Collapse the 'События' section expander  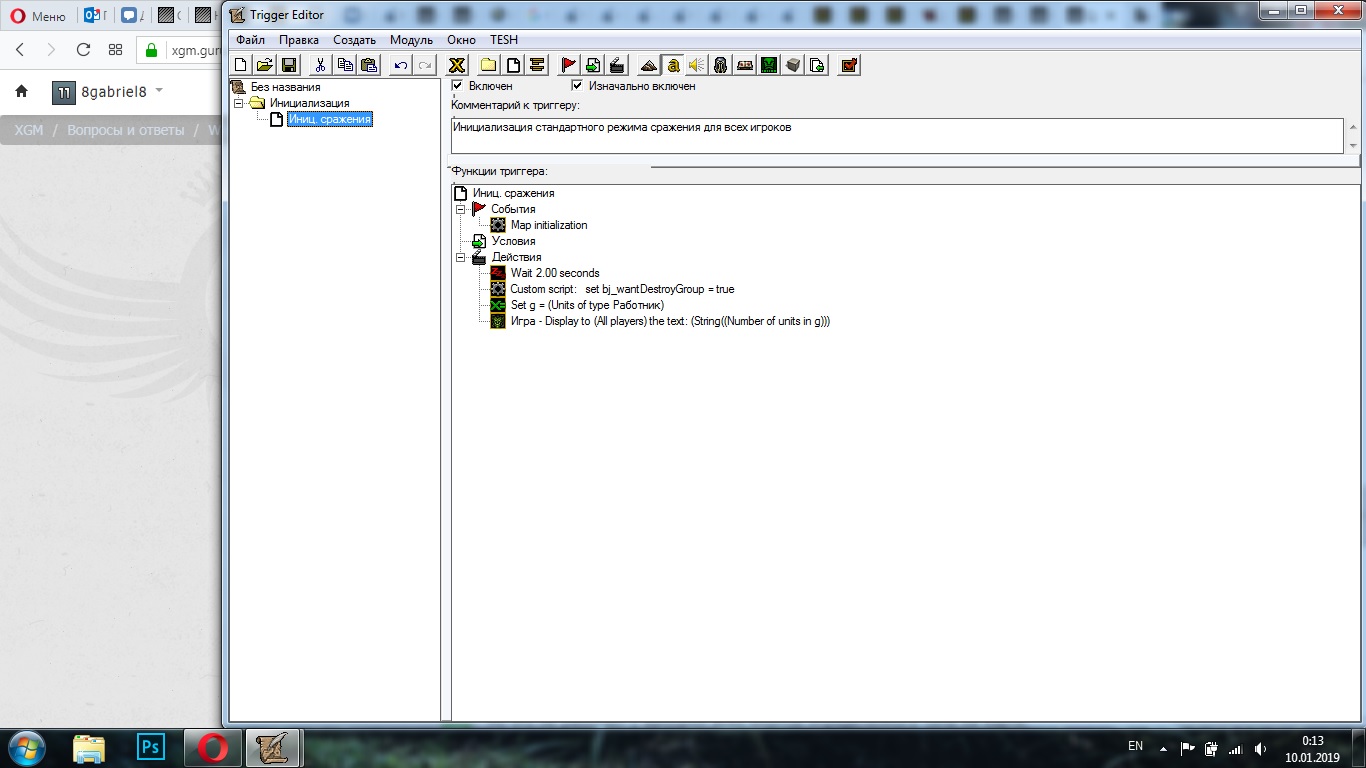tap(461, 209)
